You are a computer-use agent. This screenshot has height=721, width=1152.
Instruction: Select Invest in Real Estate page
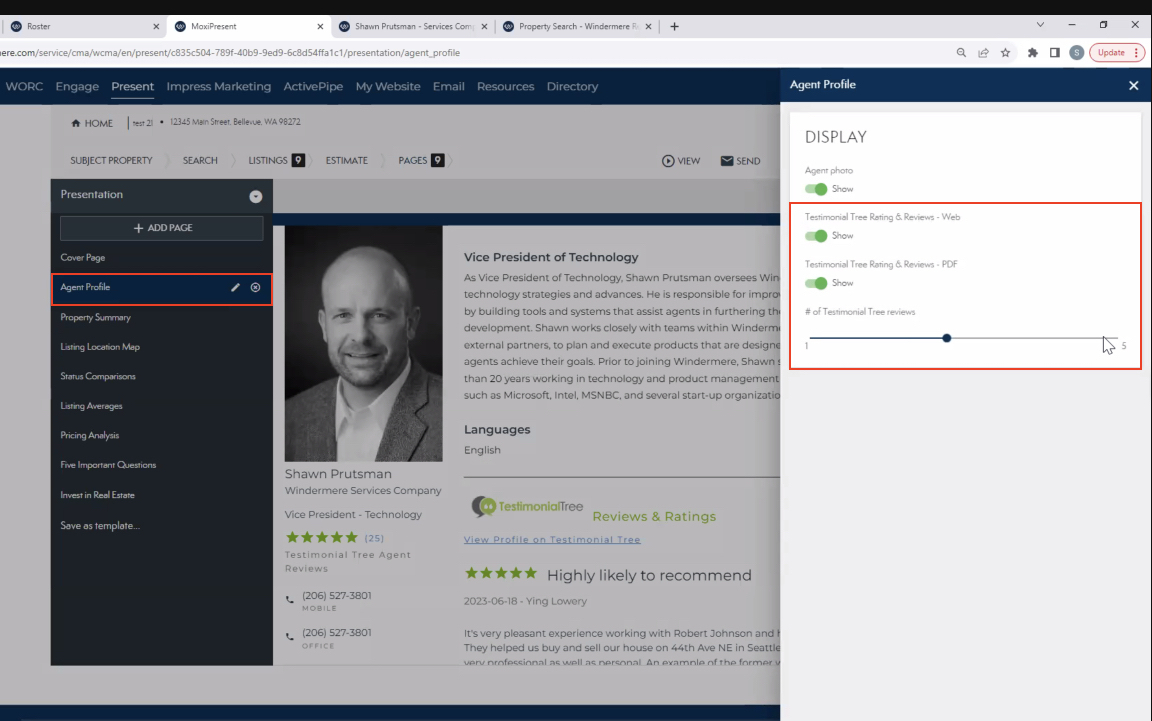[x=97, y=495]
